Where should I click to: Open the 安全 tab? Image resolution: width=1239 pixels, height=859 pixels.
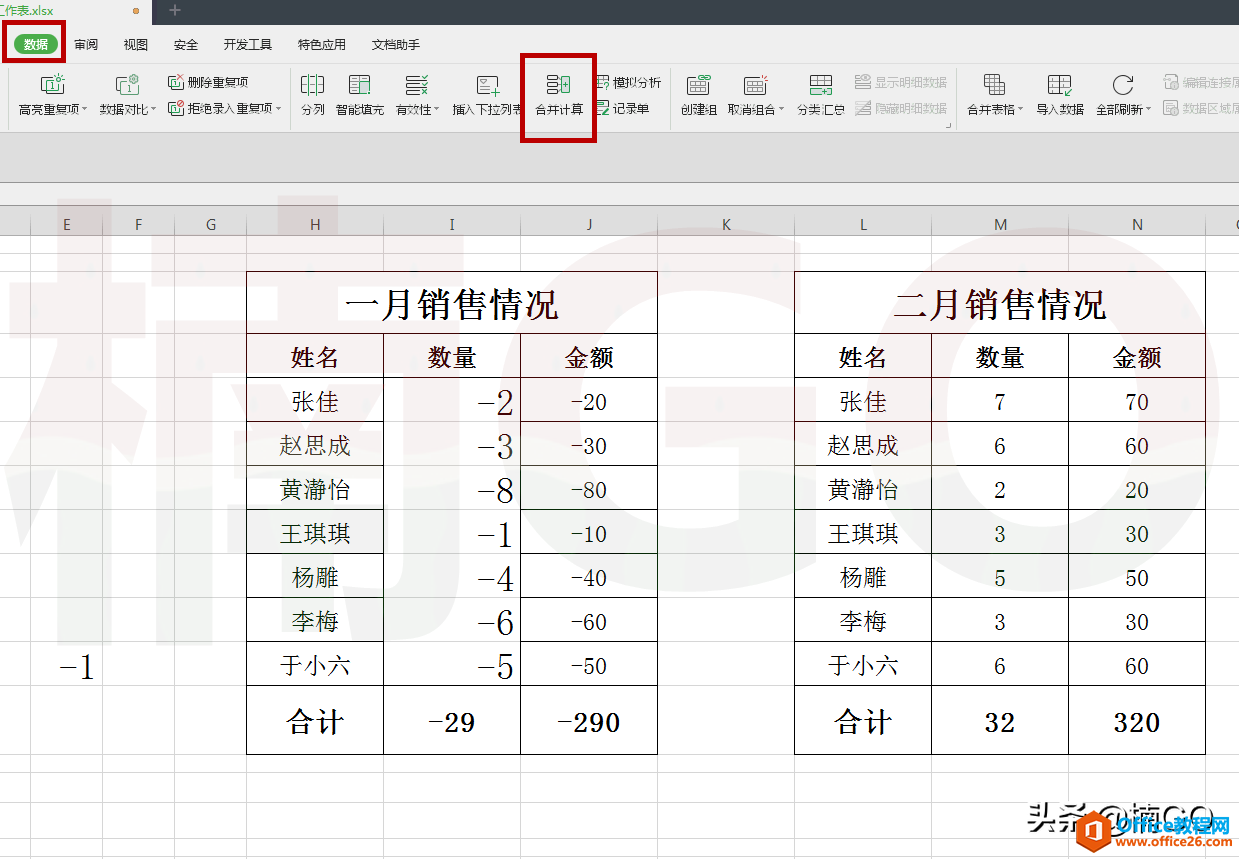tap(186, 45)
